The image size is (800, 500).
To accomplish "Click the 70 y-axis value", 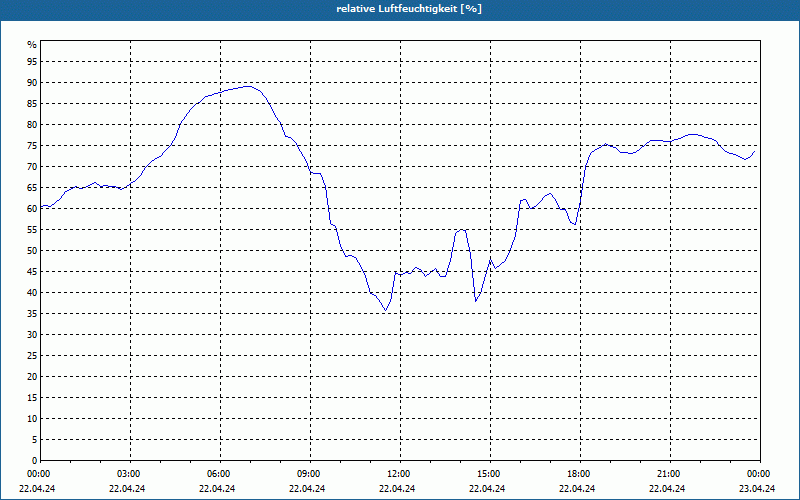I will 32,167.
